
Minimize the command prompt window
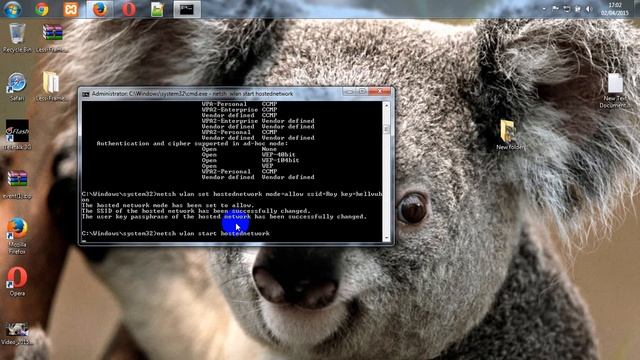pos(349,92)
